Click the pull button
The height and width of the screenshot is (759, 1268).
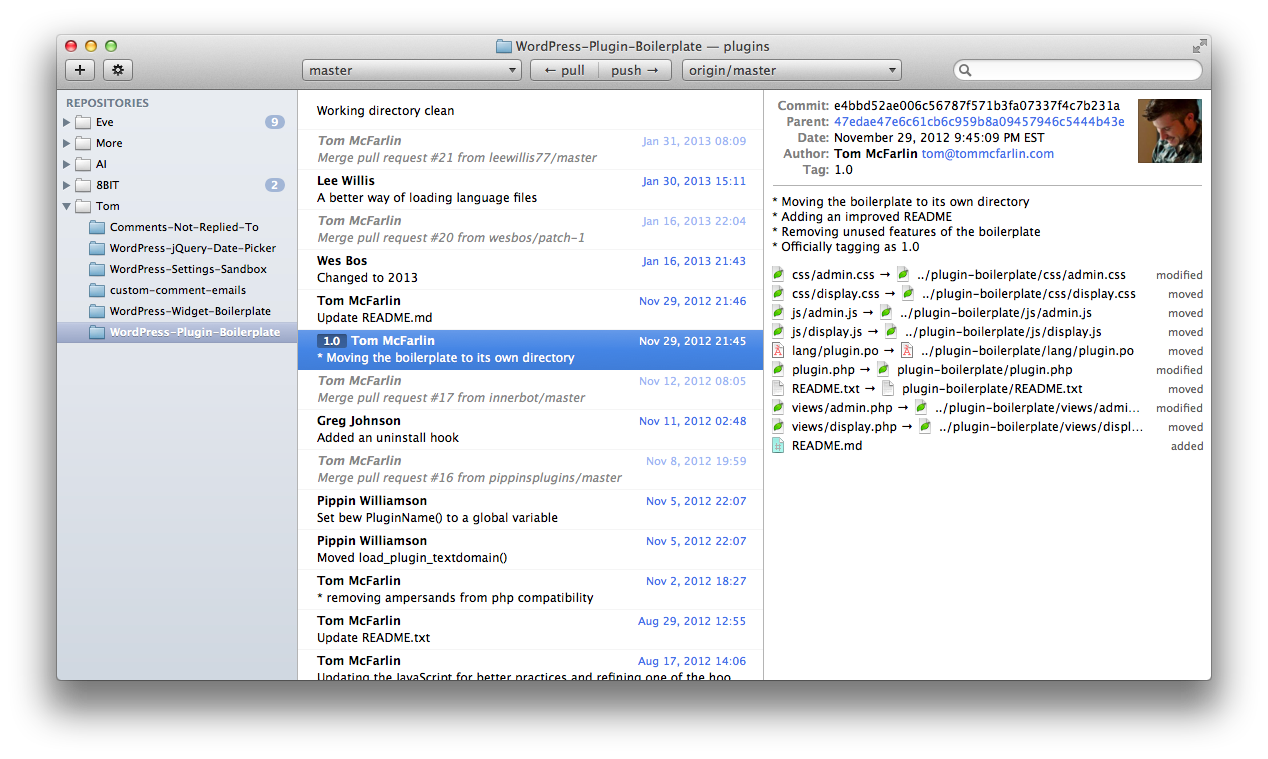tap(563, 70)
